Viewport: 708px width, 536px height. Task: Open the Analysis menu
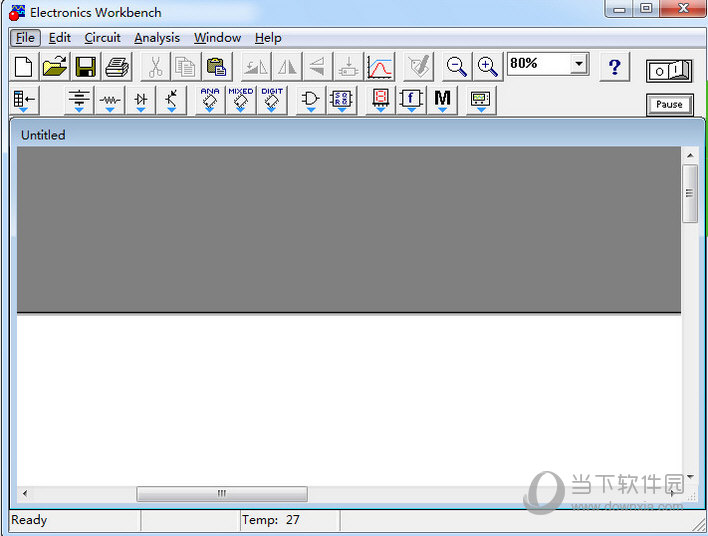tap(157, 38)
